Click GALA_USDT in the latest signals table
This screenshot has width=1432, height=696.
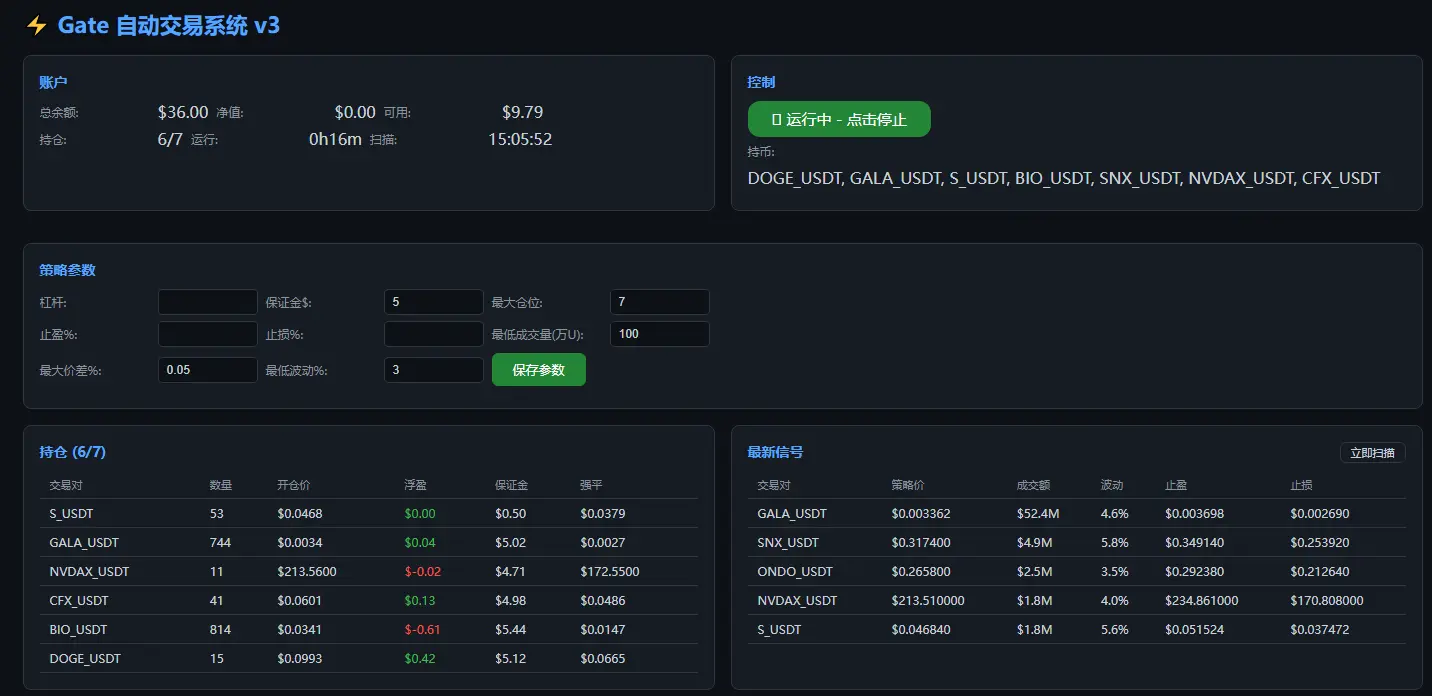tap(792, 514)
